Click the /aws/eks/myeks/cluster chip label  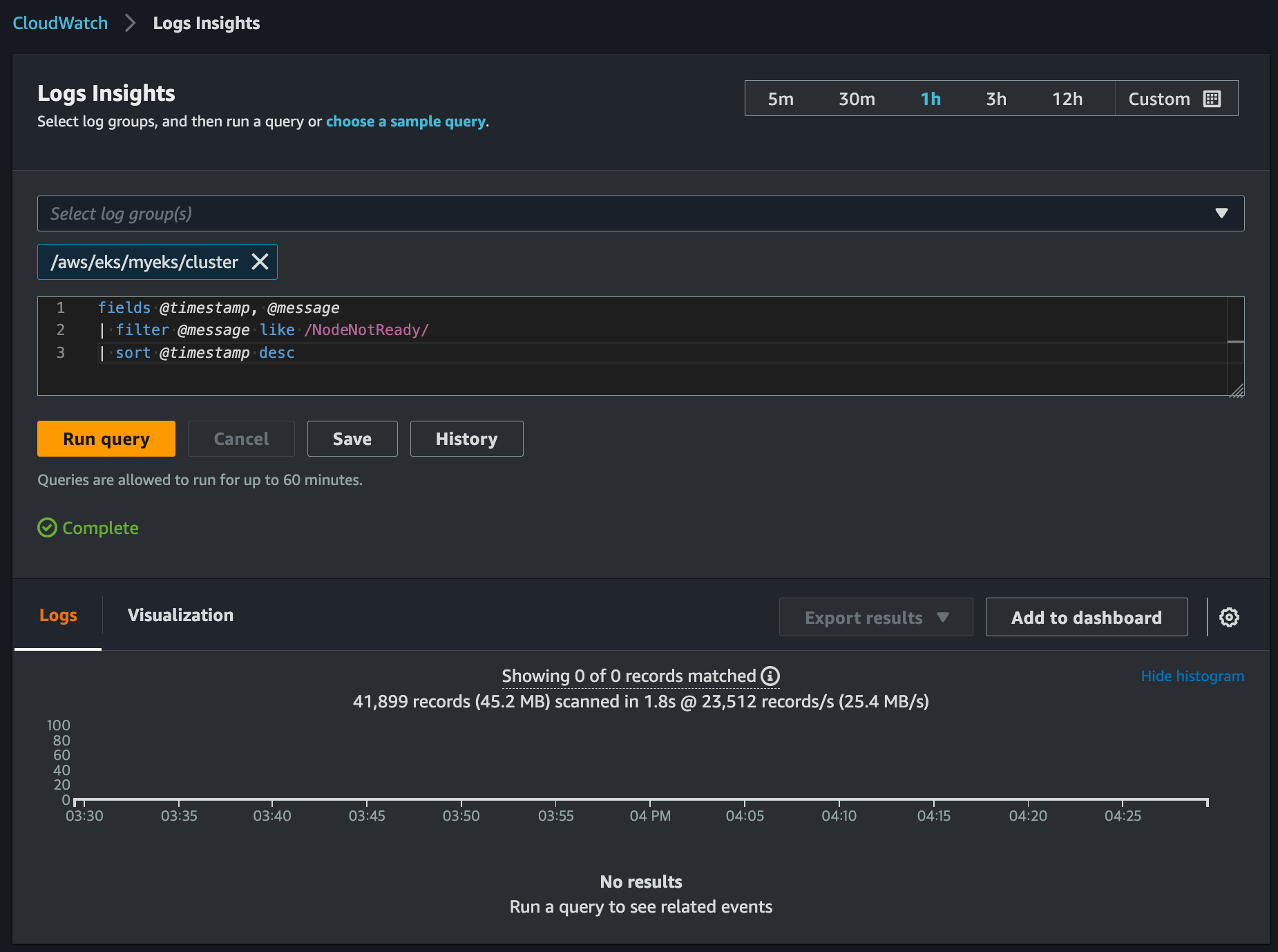pos(144,262)
